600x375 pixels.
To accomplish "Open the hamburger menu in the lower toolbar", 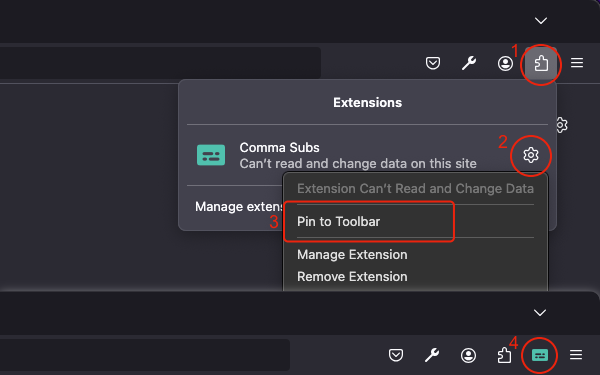I will (576, 355).
